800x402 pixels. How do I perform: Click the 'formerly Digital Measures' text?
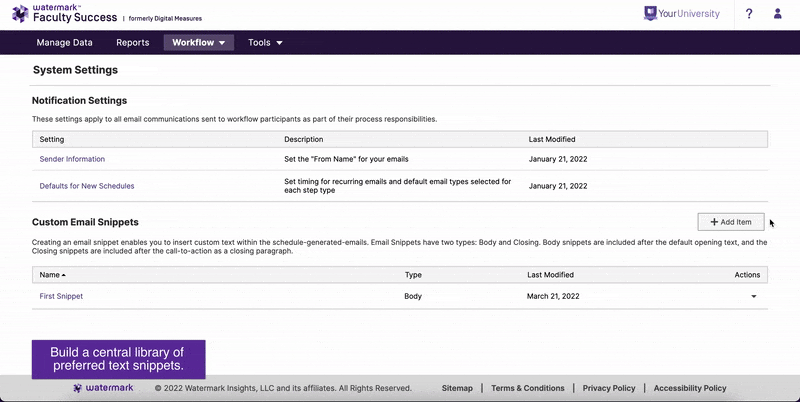165,18
